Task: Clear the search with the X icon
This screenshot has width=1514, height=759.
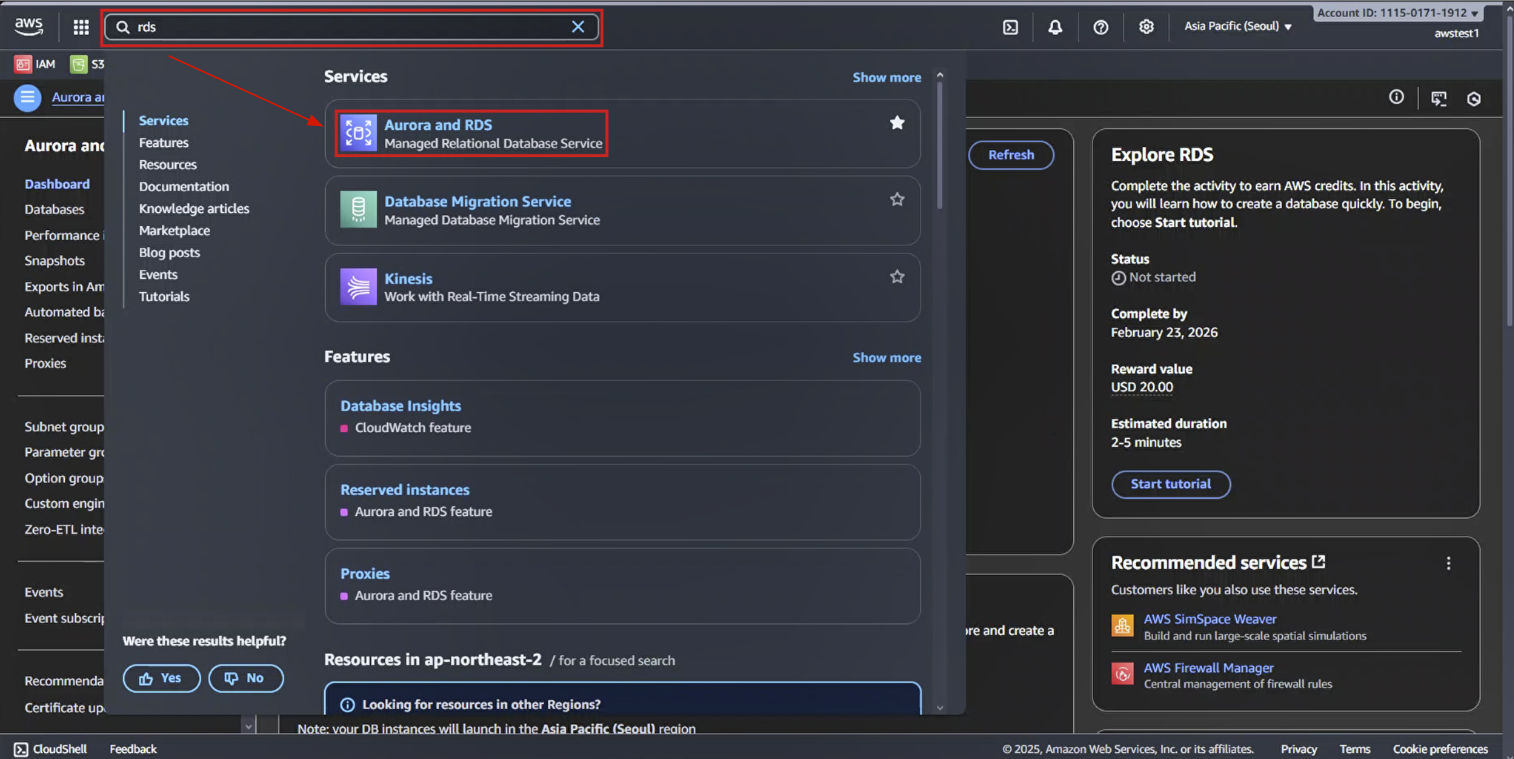Action: click(x=578, y=27)
